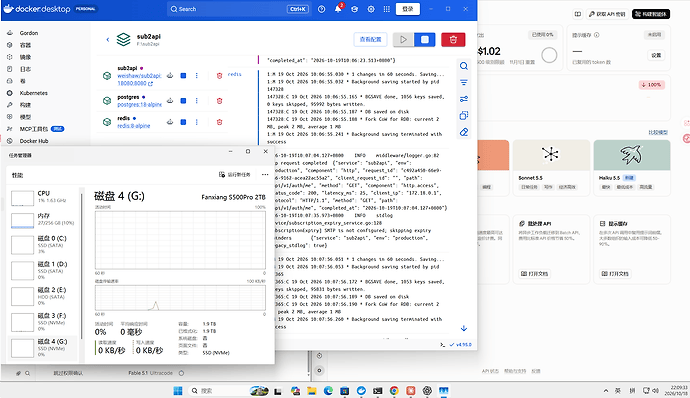The width and height of the screenshot is (690, 398).
Task: Delete the postgres container
Action: tap(219, 101)
